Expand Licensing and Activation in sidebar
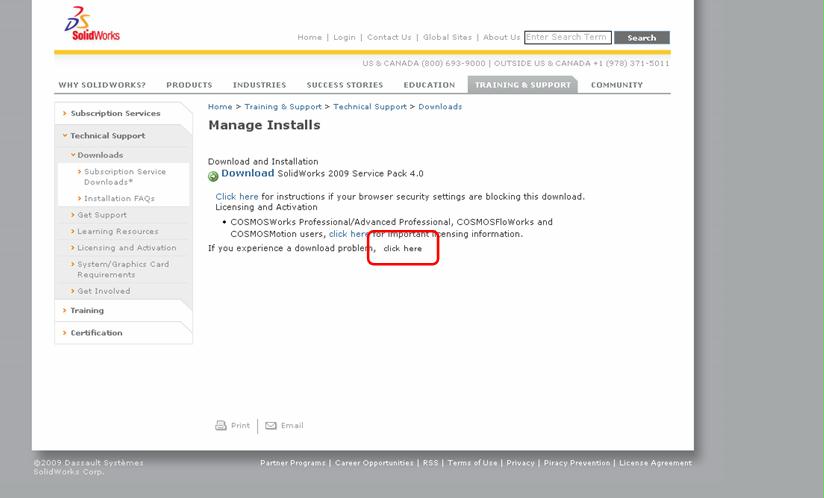This screenshot has width=824, height=498. (126, 247)
